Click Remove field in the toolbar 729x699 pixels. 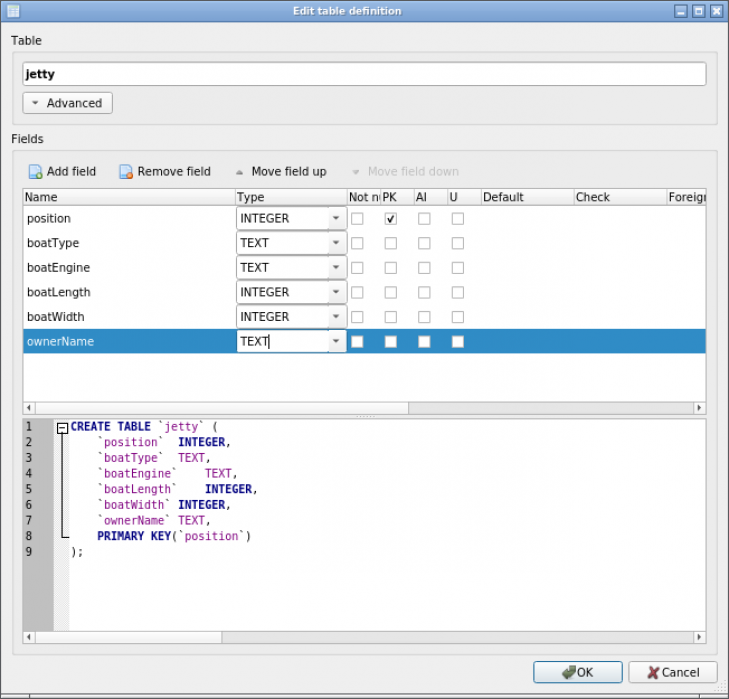point(165,172)
